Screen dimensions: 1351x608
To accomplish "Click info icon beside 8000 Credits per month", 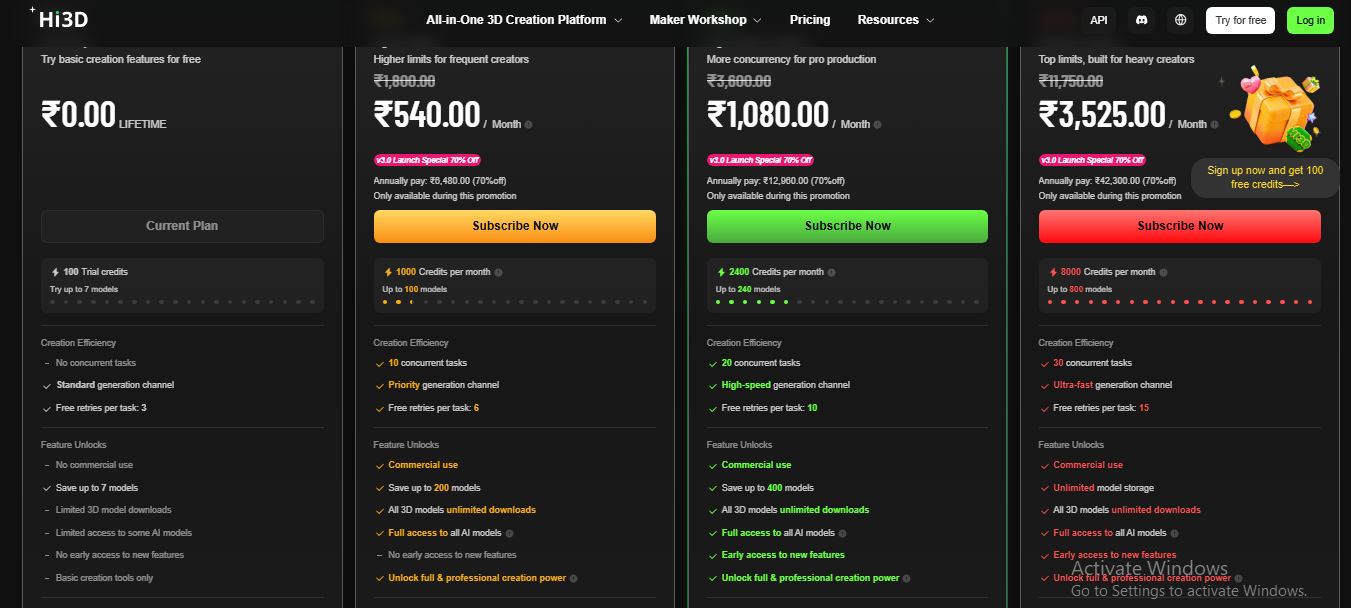I will (1163, 272).
